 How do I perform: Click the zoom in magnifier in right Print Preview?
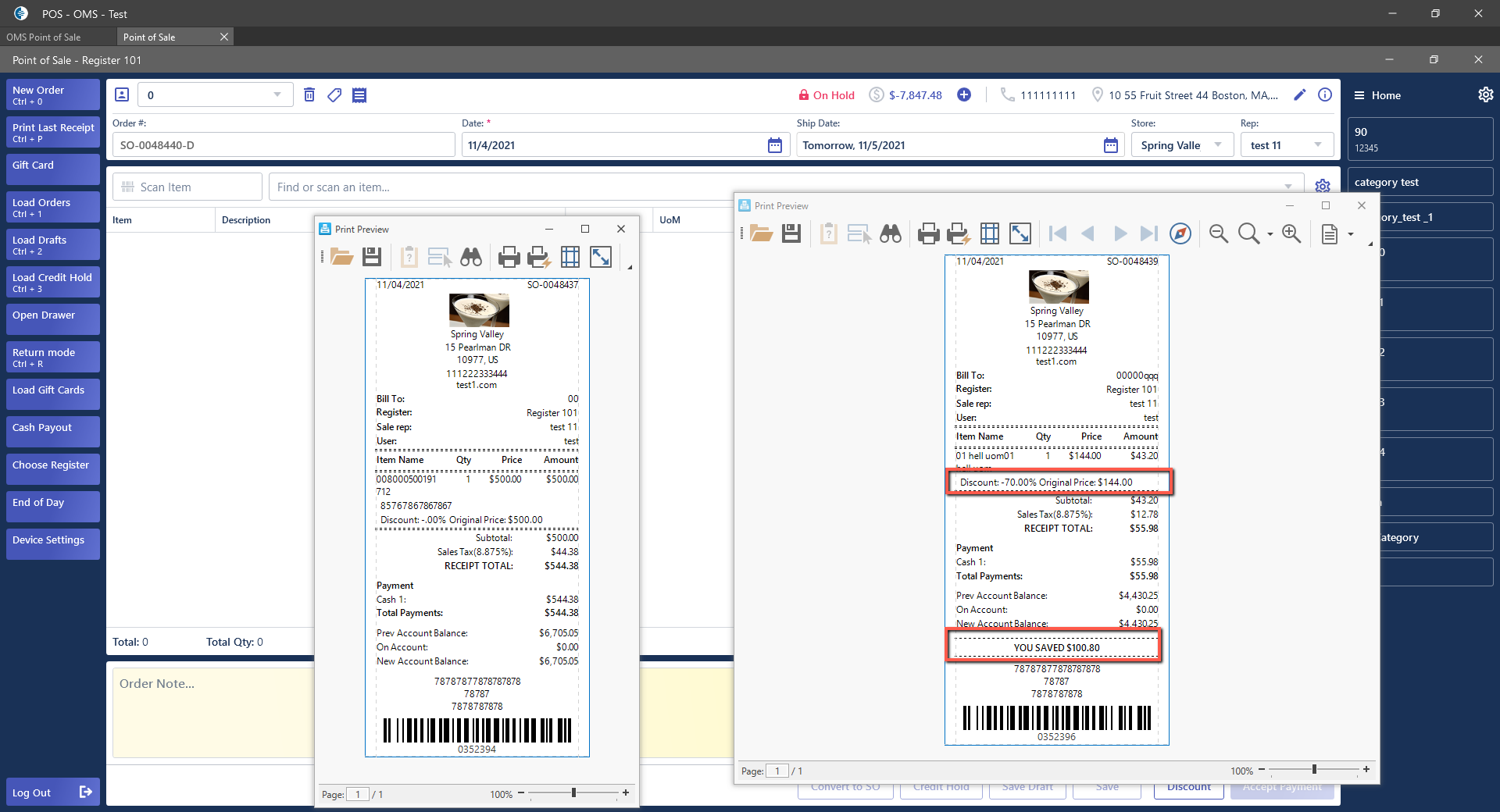pos(1291,233)
